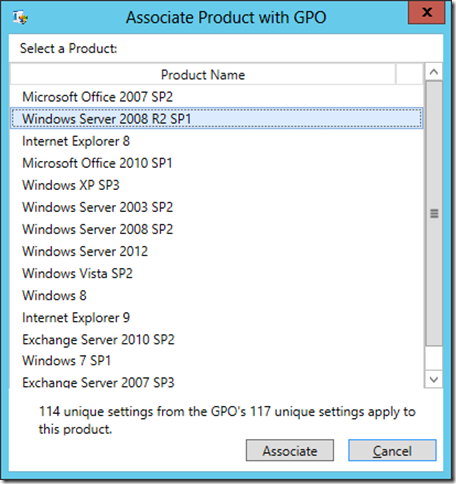Choose Internet Explorer 8 from list

pyautogui.click(x=217, y=141)
